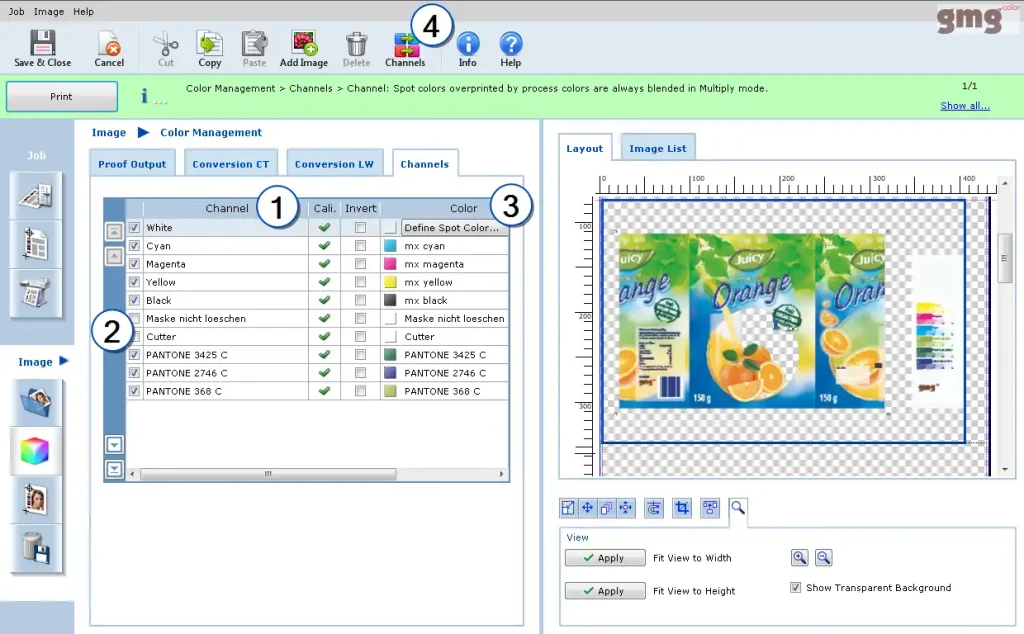Move channel up one arrow button
The height and width of the screenshot is (634, 1024).
pyautogui.click(x=114, y=256)
